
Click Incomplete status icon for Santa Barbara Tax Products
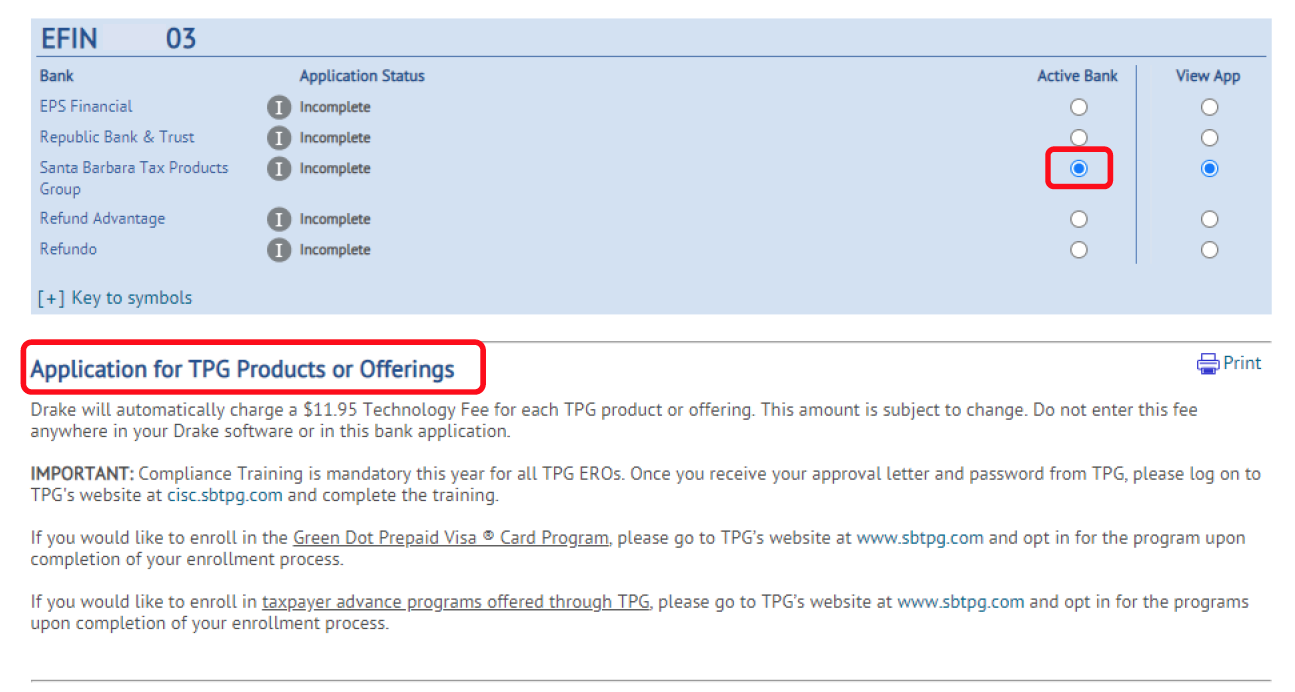(279, 169)
